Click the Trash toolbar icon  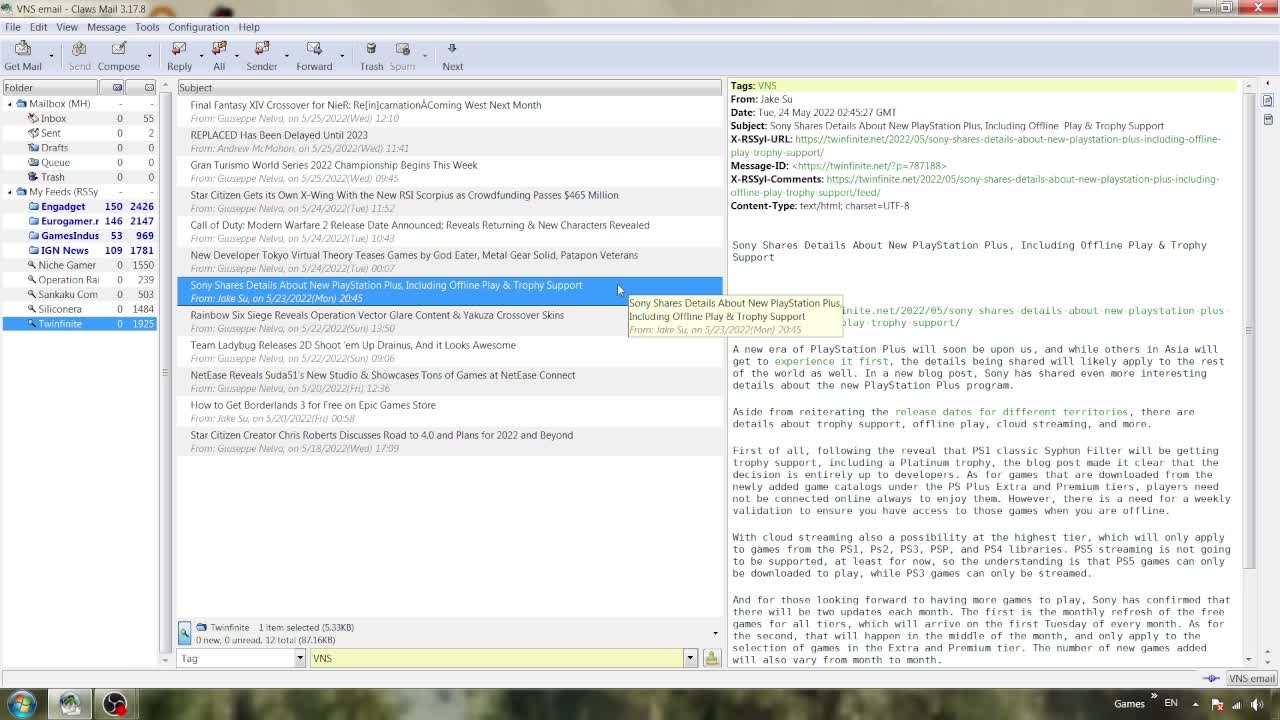[371, 49]
